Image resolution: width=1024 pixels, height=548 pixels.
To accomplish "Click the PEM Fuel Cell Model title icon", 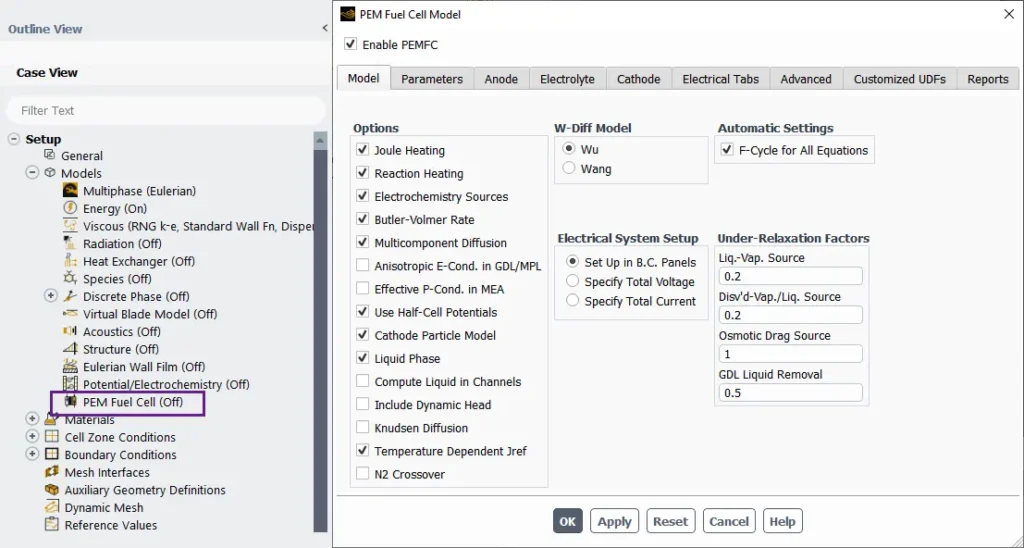I will click(347, 14).
